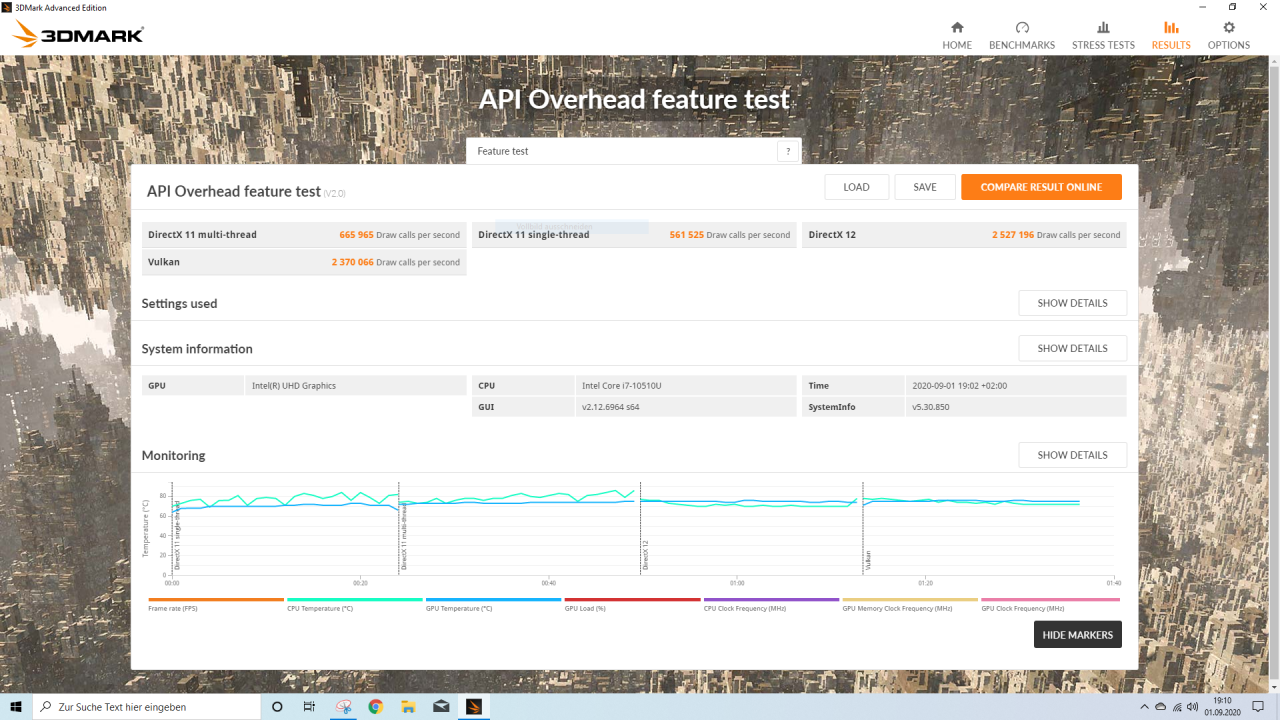Select 3DMark app icon in taskbar

click(474, 706)
